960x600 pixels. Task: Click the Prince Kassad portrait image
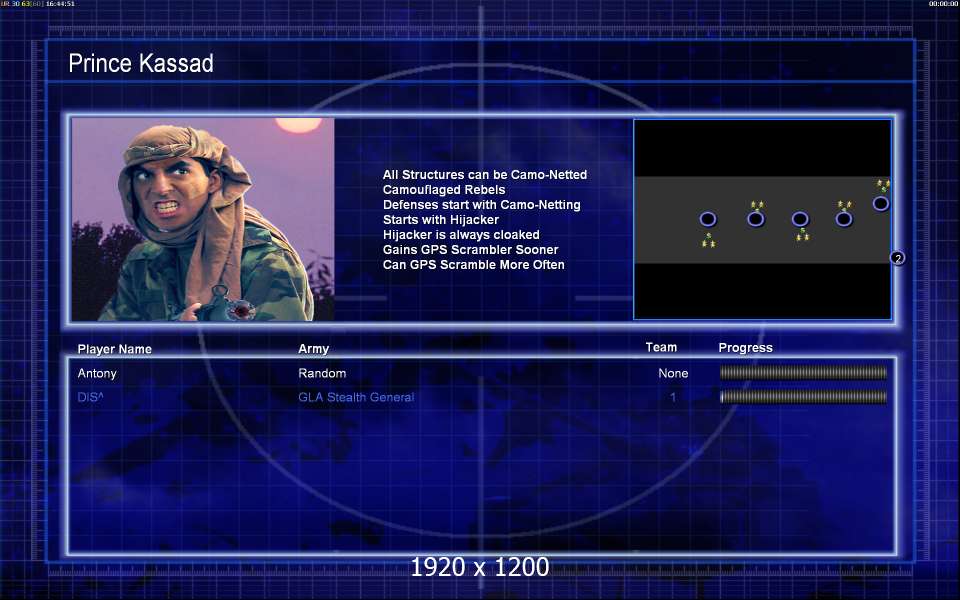[x=203, y=219]
